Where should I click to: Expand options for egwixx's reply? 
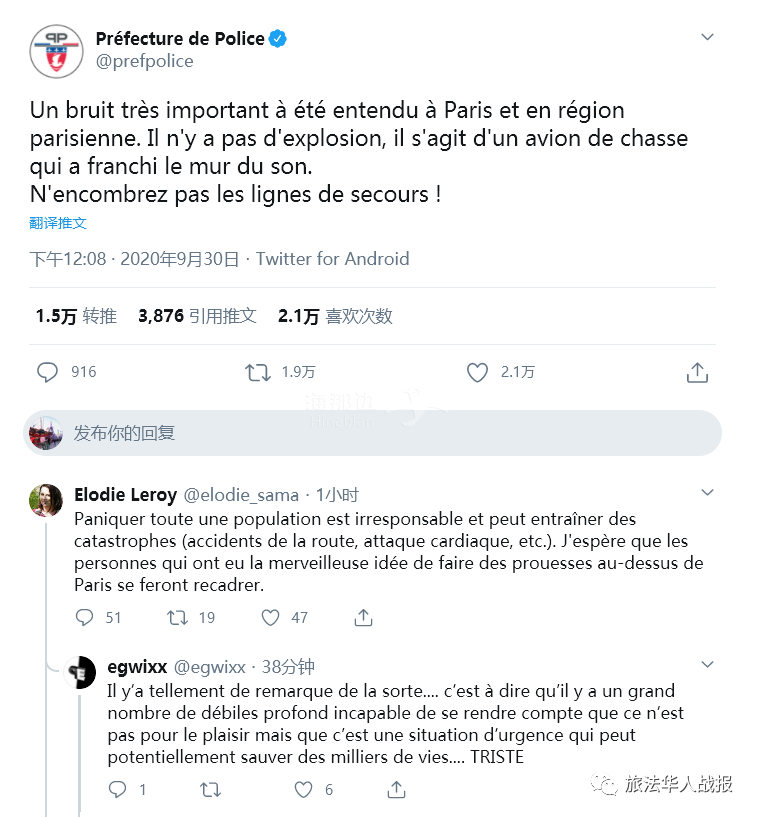click(707, 664)
